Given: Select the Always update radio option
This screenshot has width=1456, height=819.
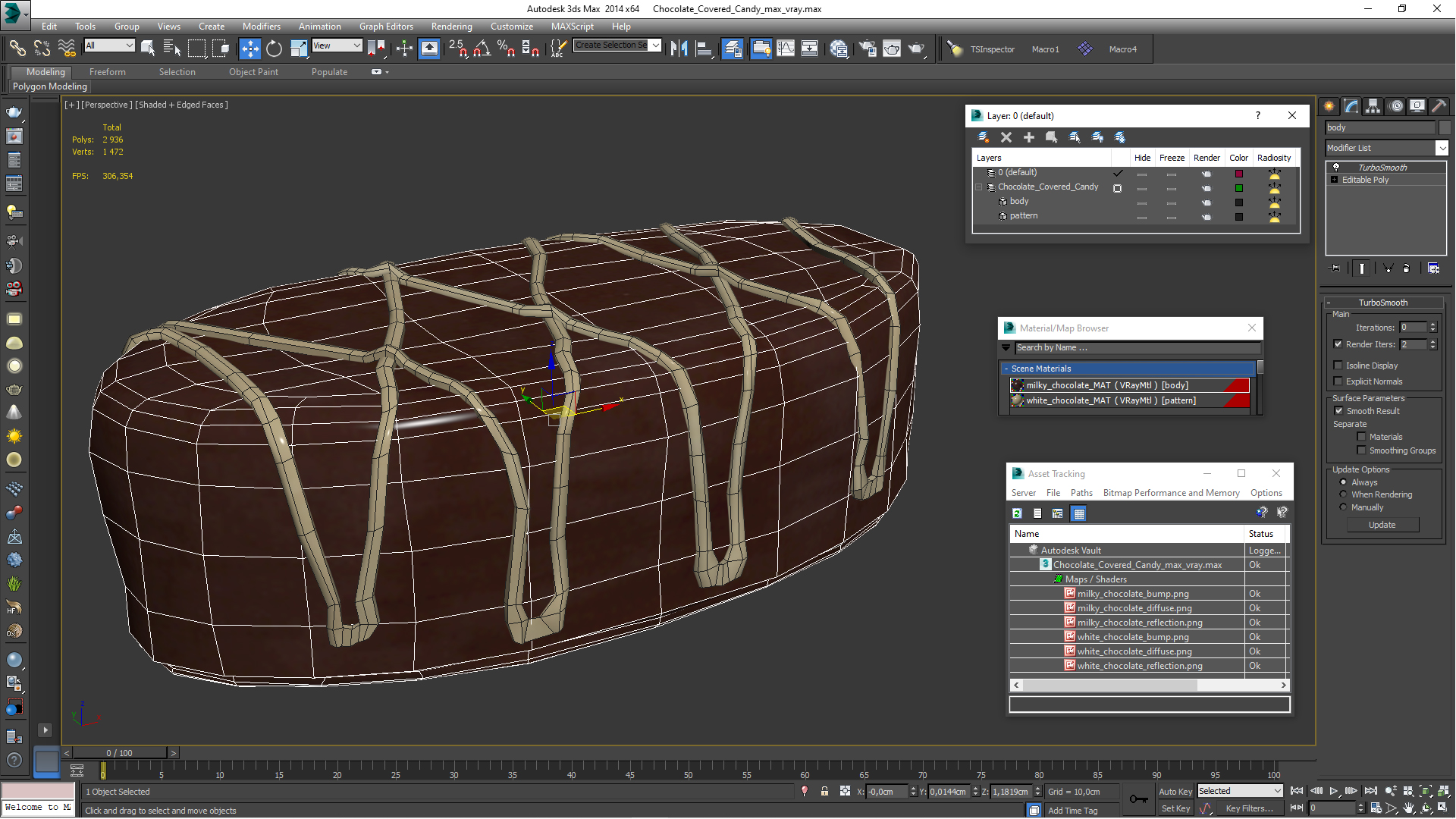Looking at the screenshot, I should 1343,482.
